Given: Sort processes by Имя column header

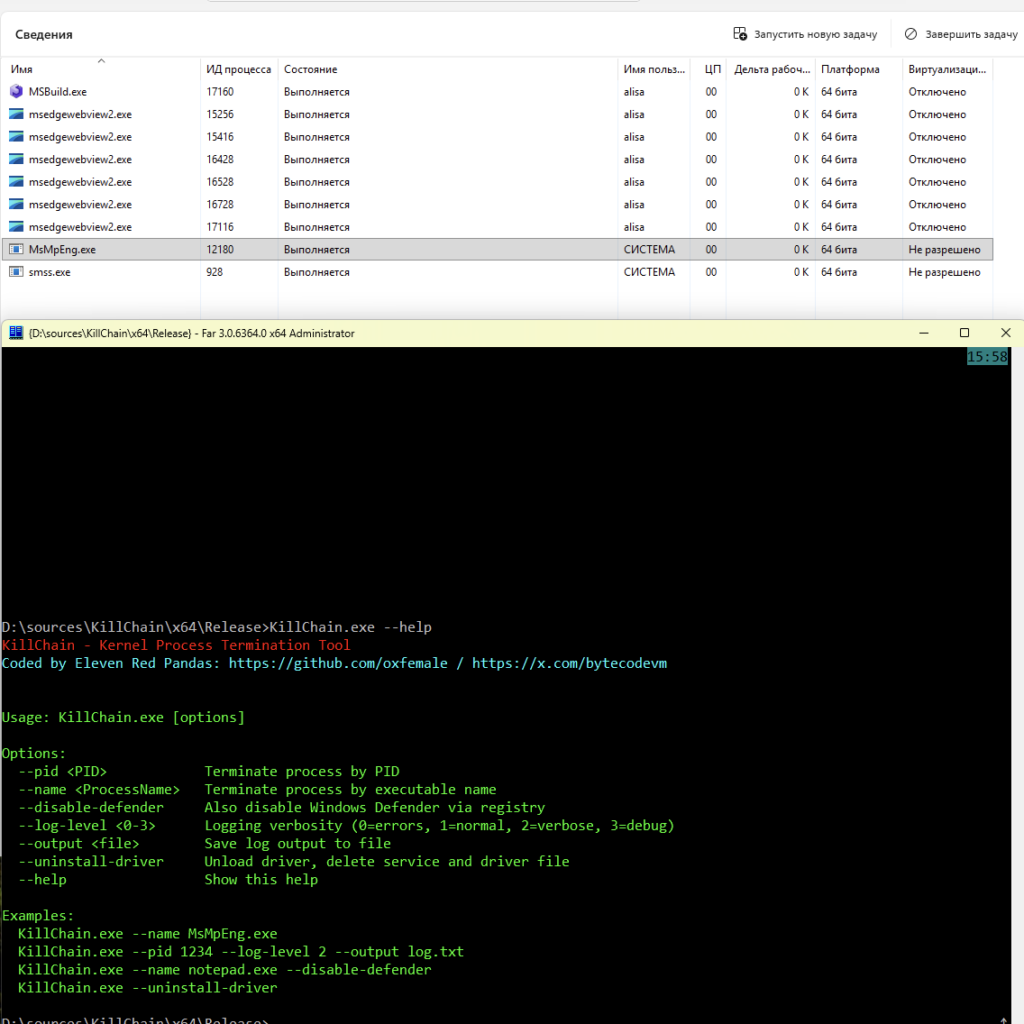Looking at the screenshot, I should click(22, 70).
